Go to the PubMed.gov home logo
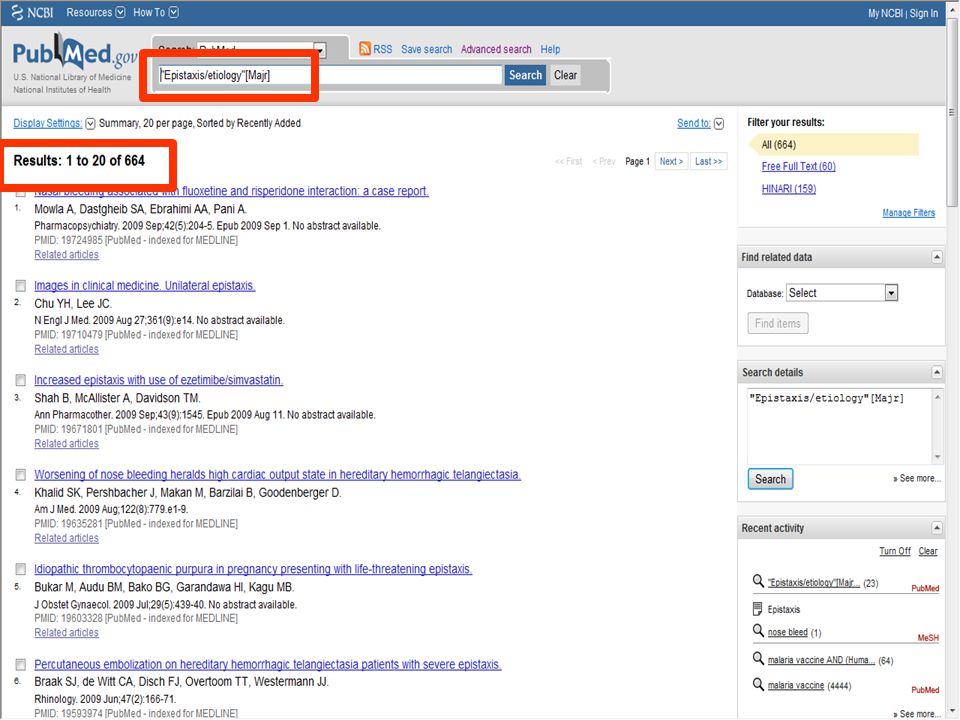This screenshot has height=720, width=960. 75,53
